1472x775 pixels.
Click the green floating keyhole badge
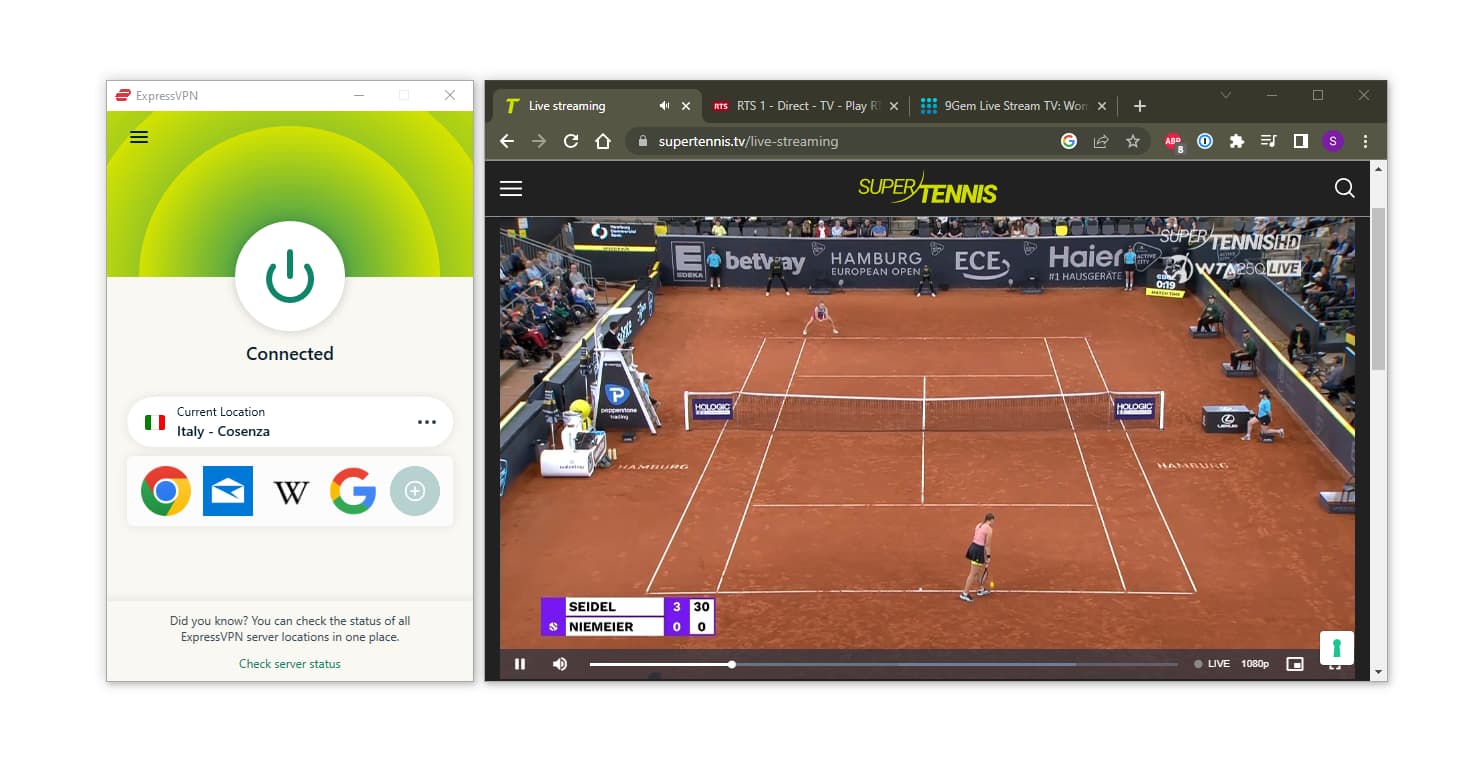point(1337,648)
